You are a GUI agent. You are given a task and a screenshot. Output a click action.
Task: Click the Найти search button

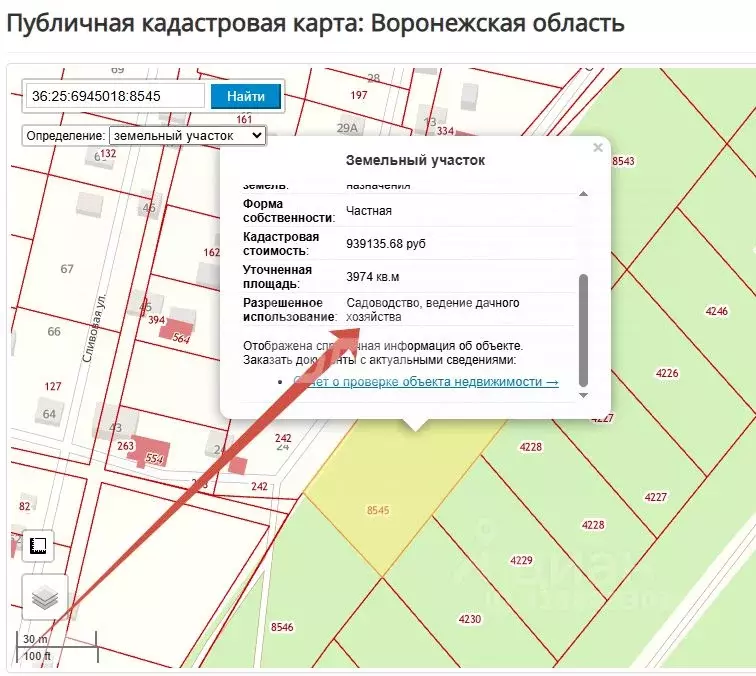[246, 96]
